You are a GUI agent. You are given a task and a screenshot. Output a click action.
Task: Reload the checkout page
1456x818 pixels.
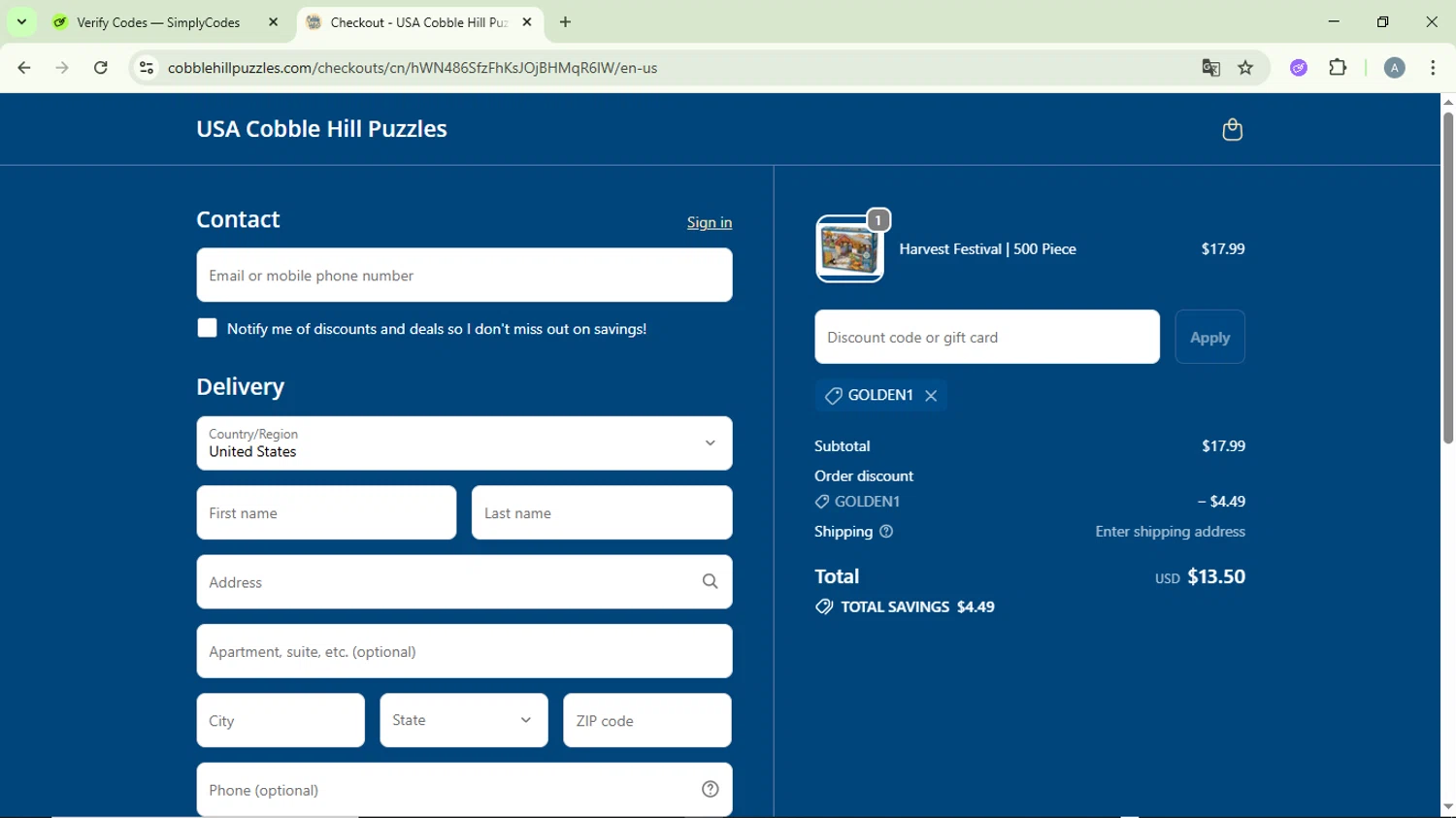pyautogui.click(x=101, y=68)
